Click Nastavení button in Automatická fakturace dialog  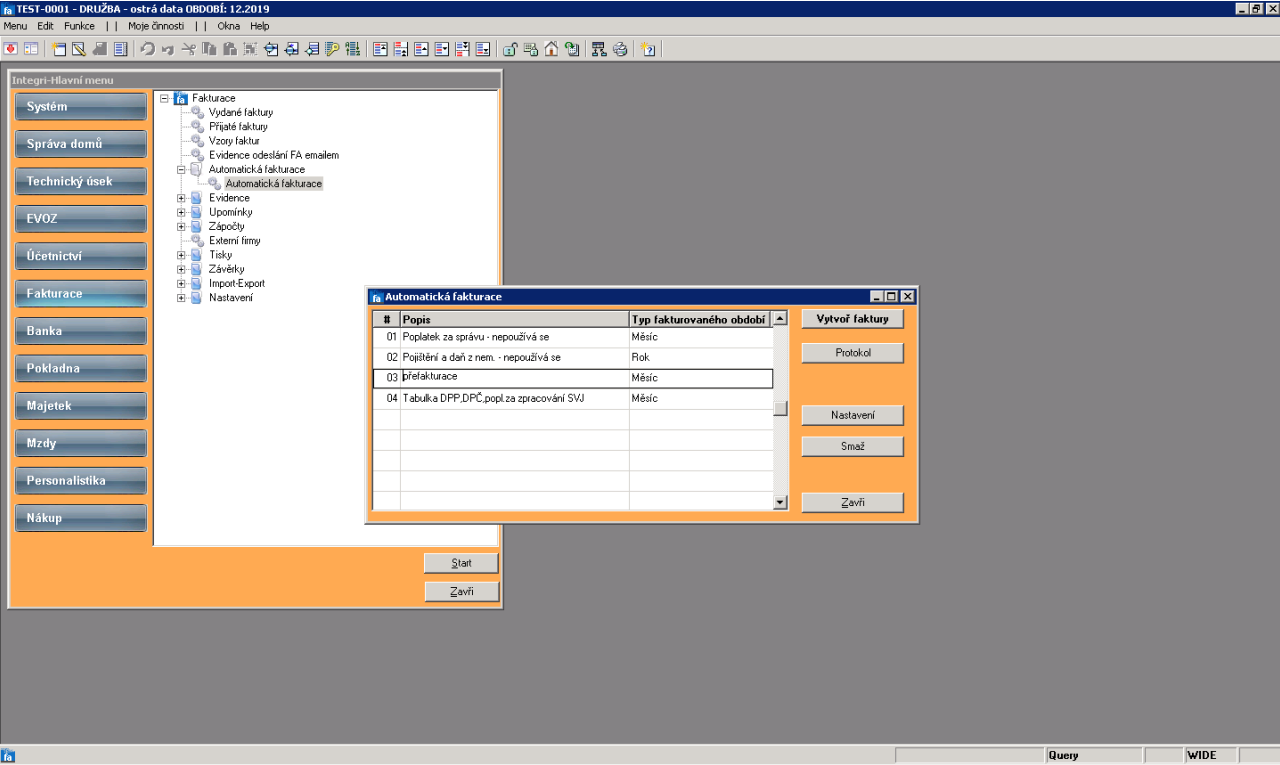click(x=852, y=415)
